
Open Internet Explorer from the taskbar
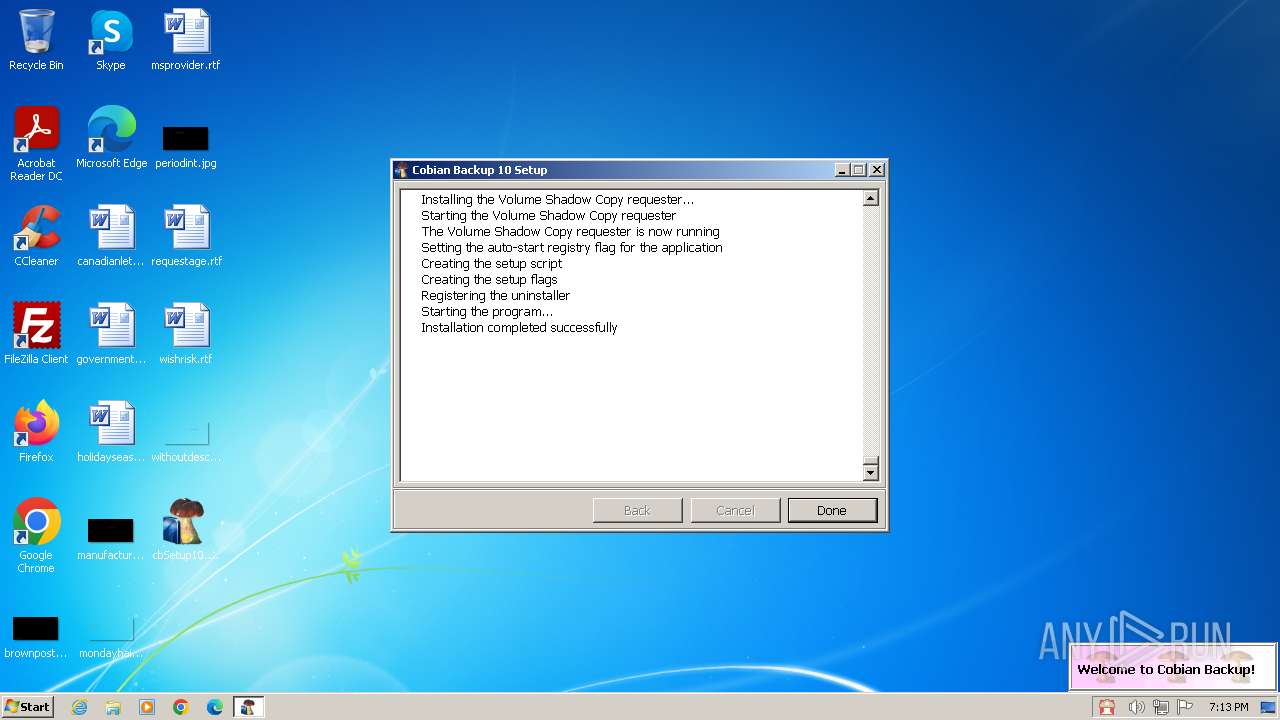[x=80, y=707]
